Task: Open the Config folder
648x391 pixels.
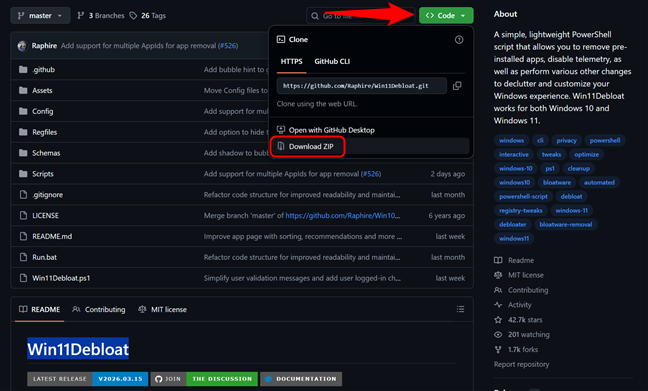Action: [x=43, y=111]
